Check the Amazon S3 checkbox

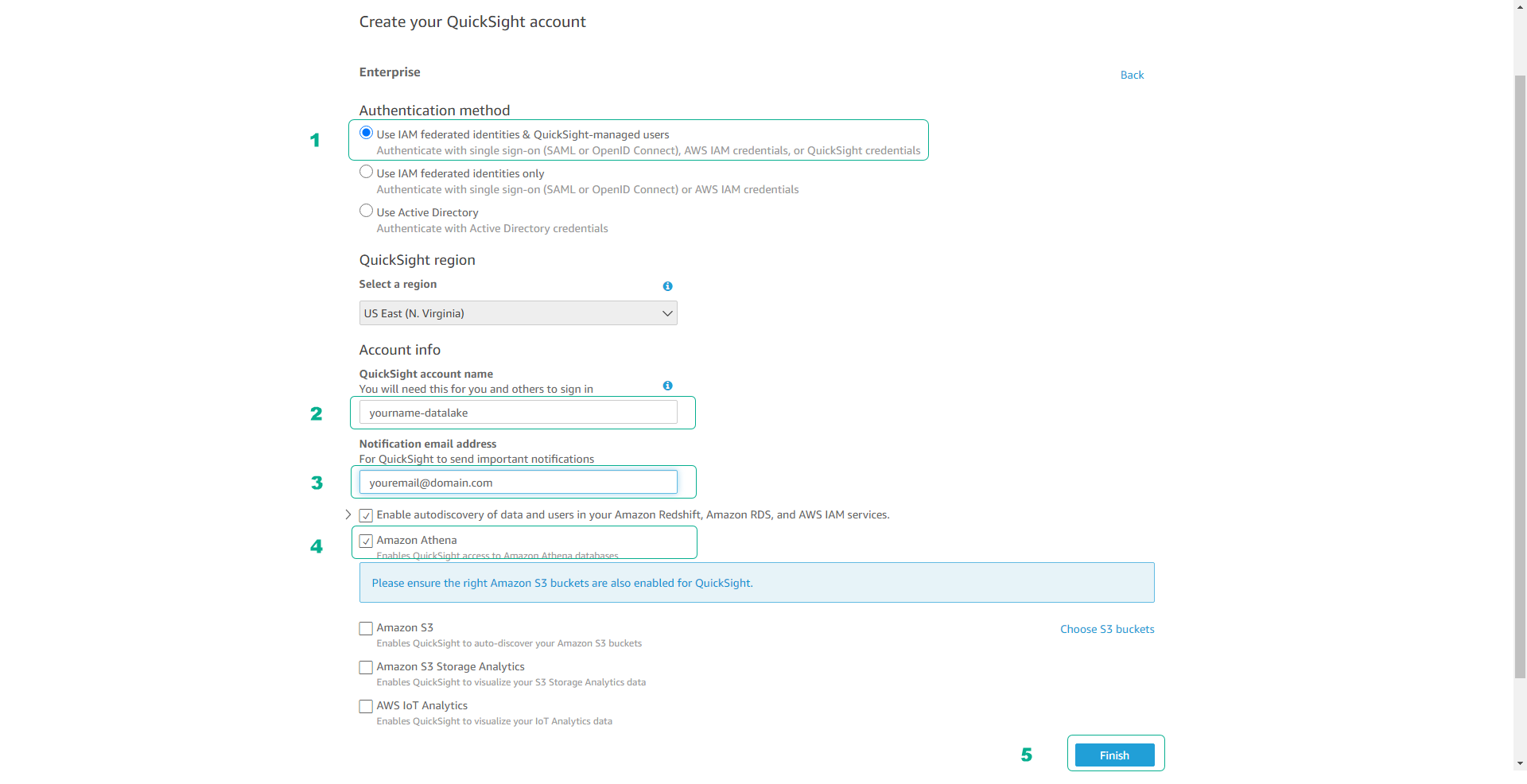[x=366, y=628]
